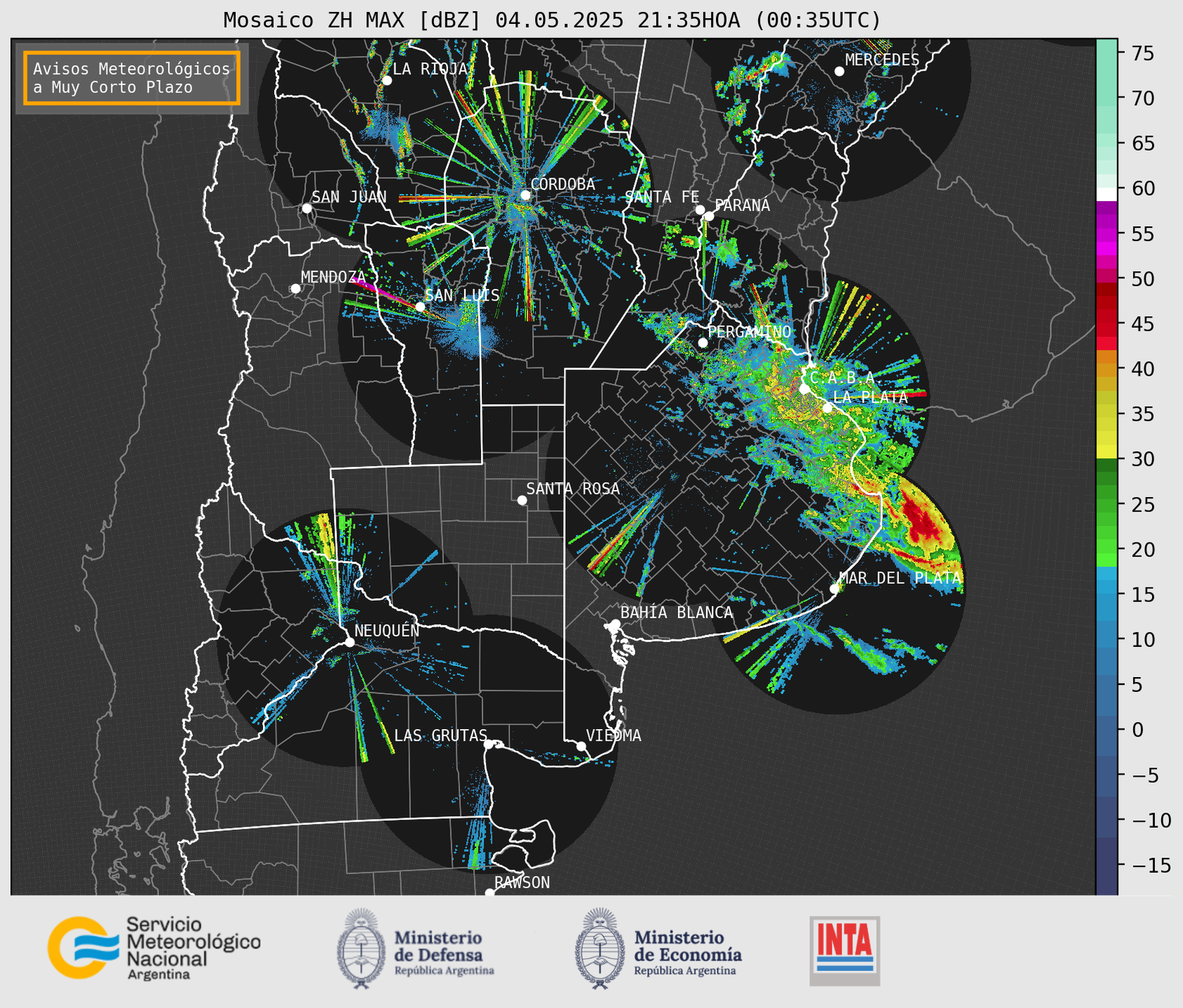1183x1008 pixels.
Task: Click the LAS GRUTAS marker dot
Action: click(x=489, y=744)
